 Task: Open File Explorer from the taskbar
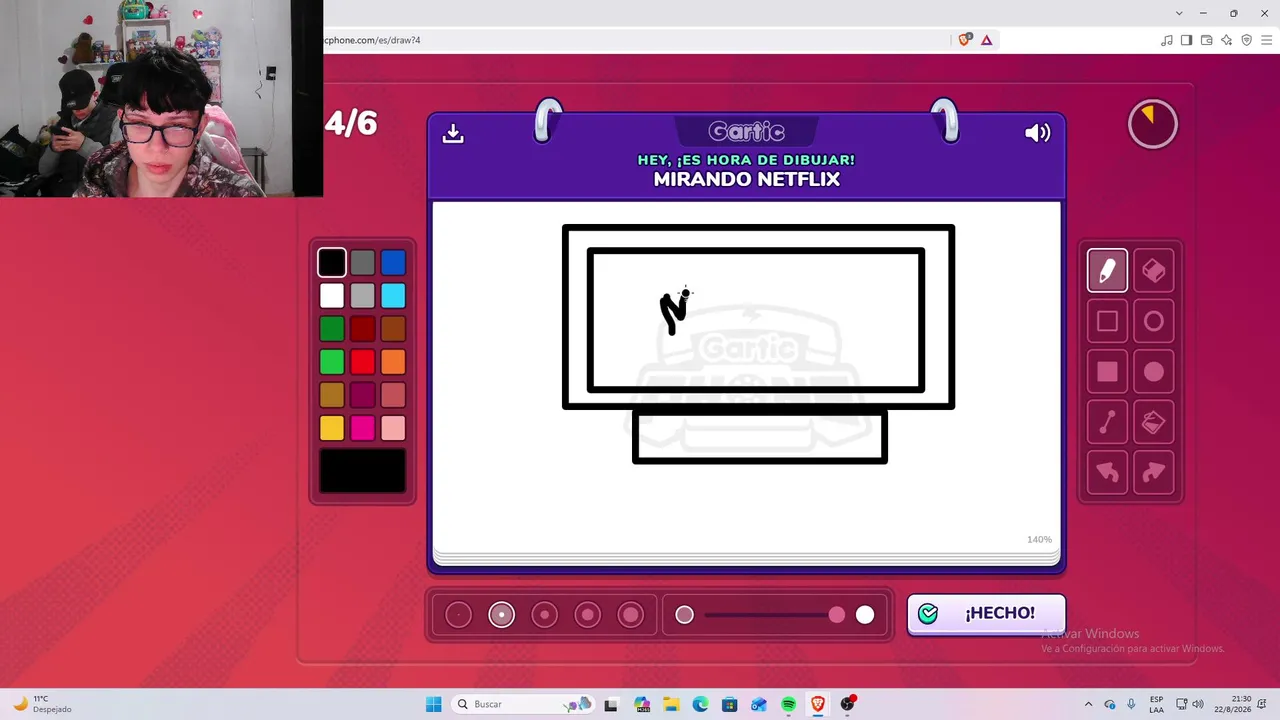pyautogui.click(x=671, y=704)
